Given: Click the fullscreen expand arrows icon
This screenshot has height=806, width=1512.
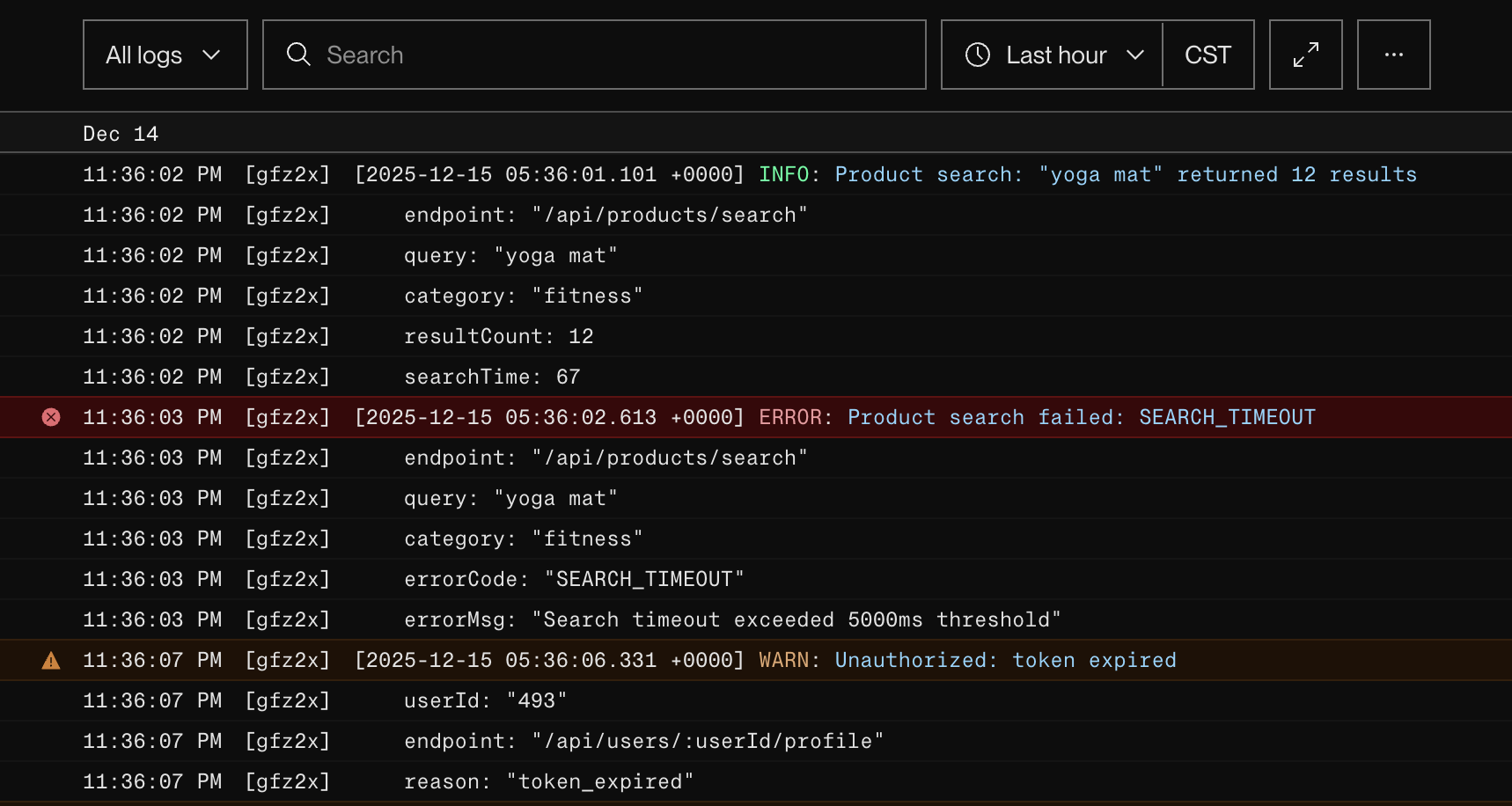Looking at the screenshot, I should click(x=1305, y=55).
